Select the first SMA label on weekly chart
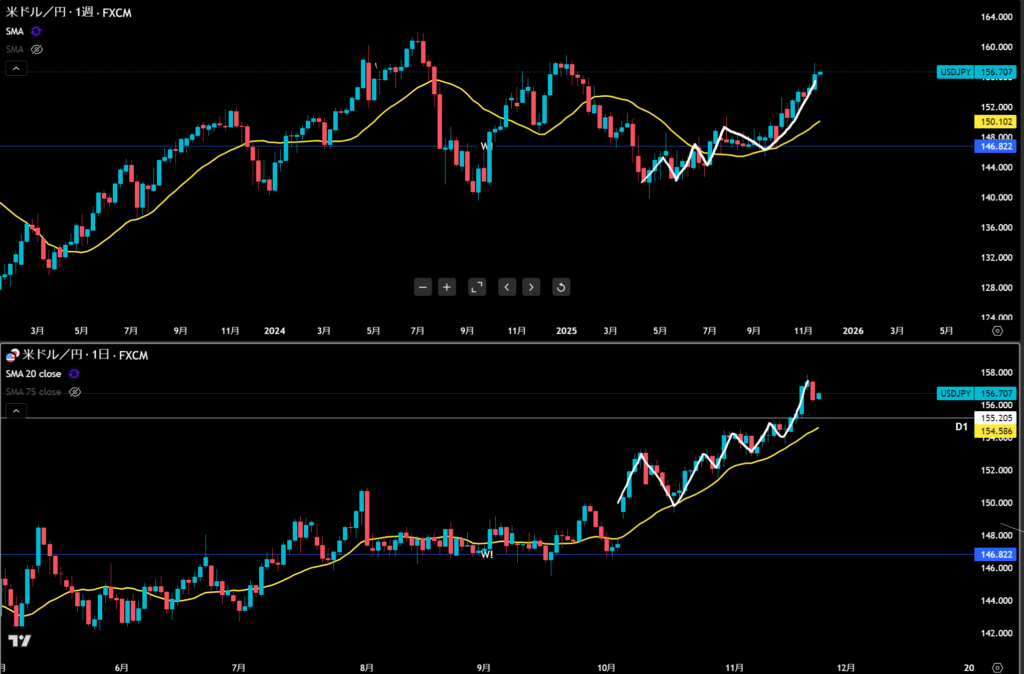This screenshot has height=674, width=1024. point(13,31)
